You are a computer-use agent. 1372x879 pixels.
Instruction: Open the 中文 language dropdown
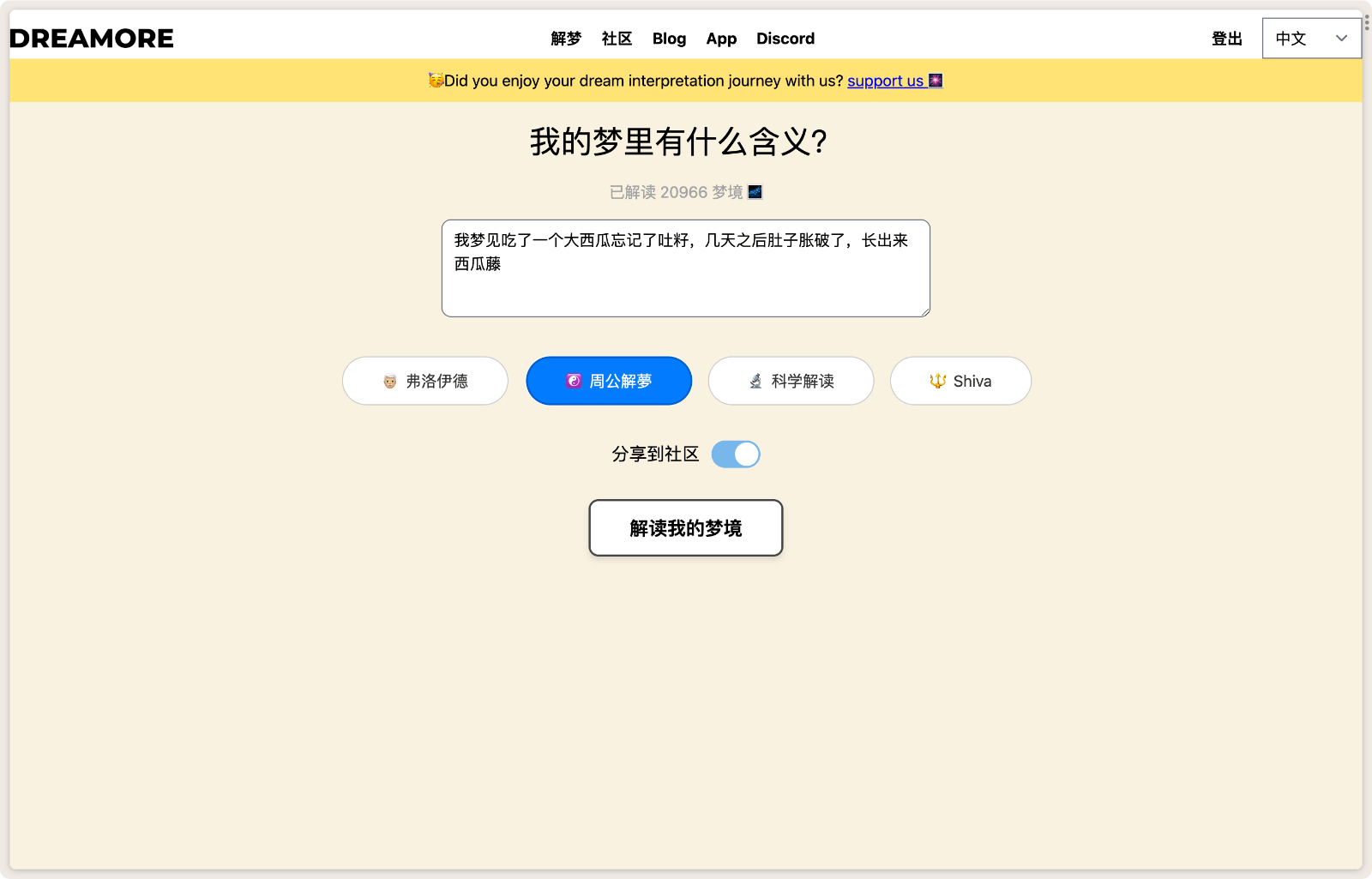[x=1311, y=39]
